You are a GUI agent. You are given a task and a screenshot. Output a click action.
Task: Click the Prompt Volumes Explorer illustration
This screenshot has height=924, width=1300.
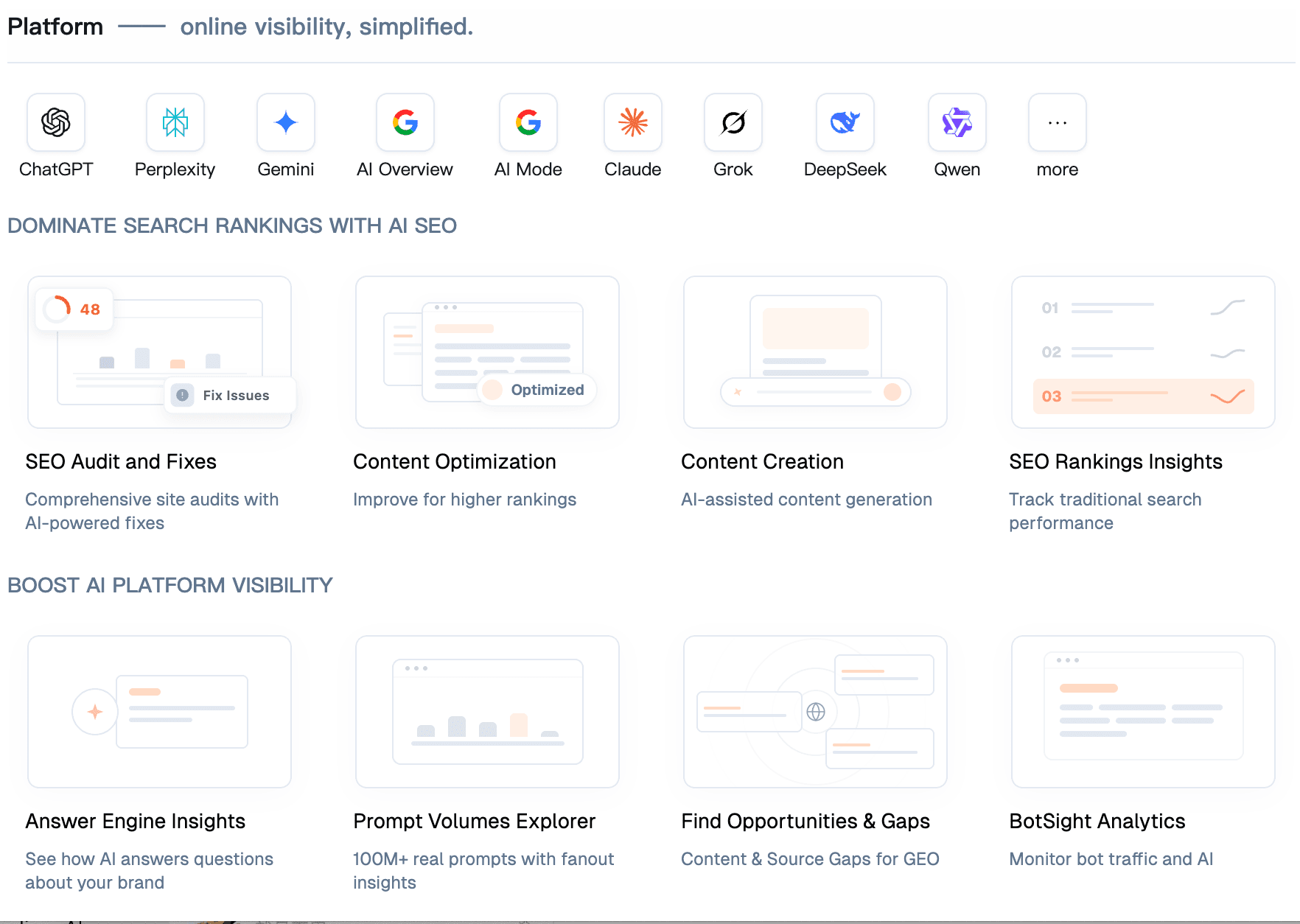(x=488, y=712)
